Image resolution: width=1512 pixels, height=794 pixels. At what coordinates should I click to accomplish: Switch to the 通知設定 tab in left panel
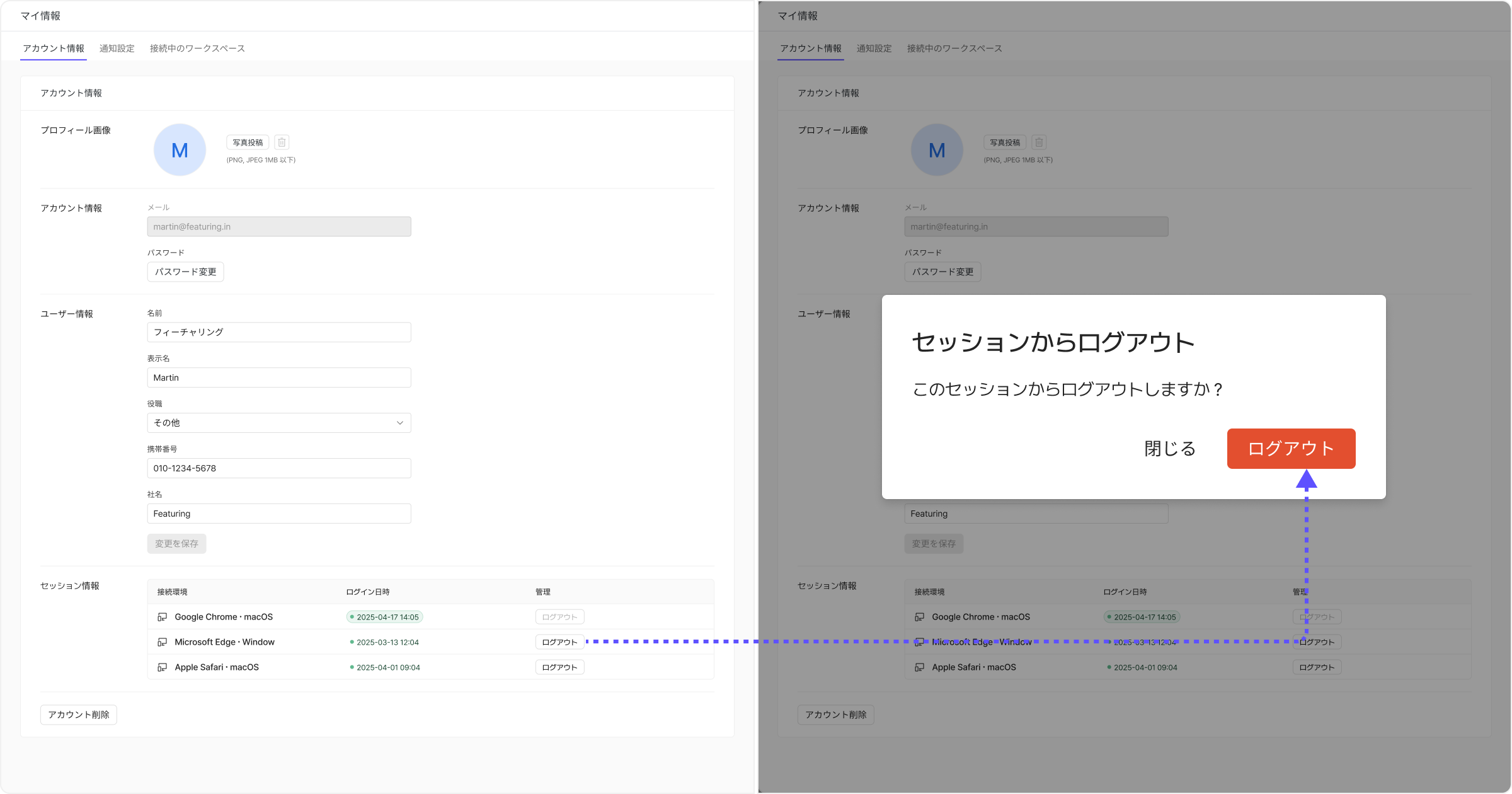(117, 49)
